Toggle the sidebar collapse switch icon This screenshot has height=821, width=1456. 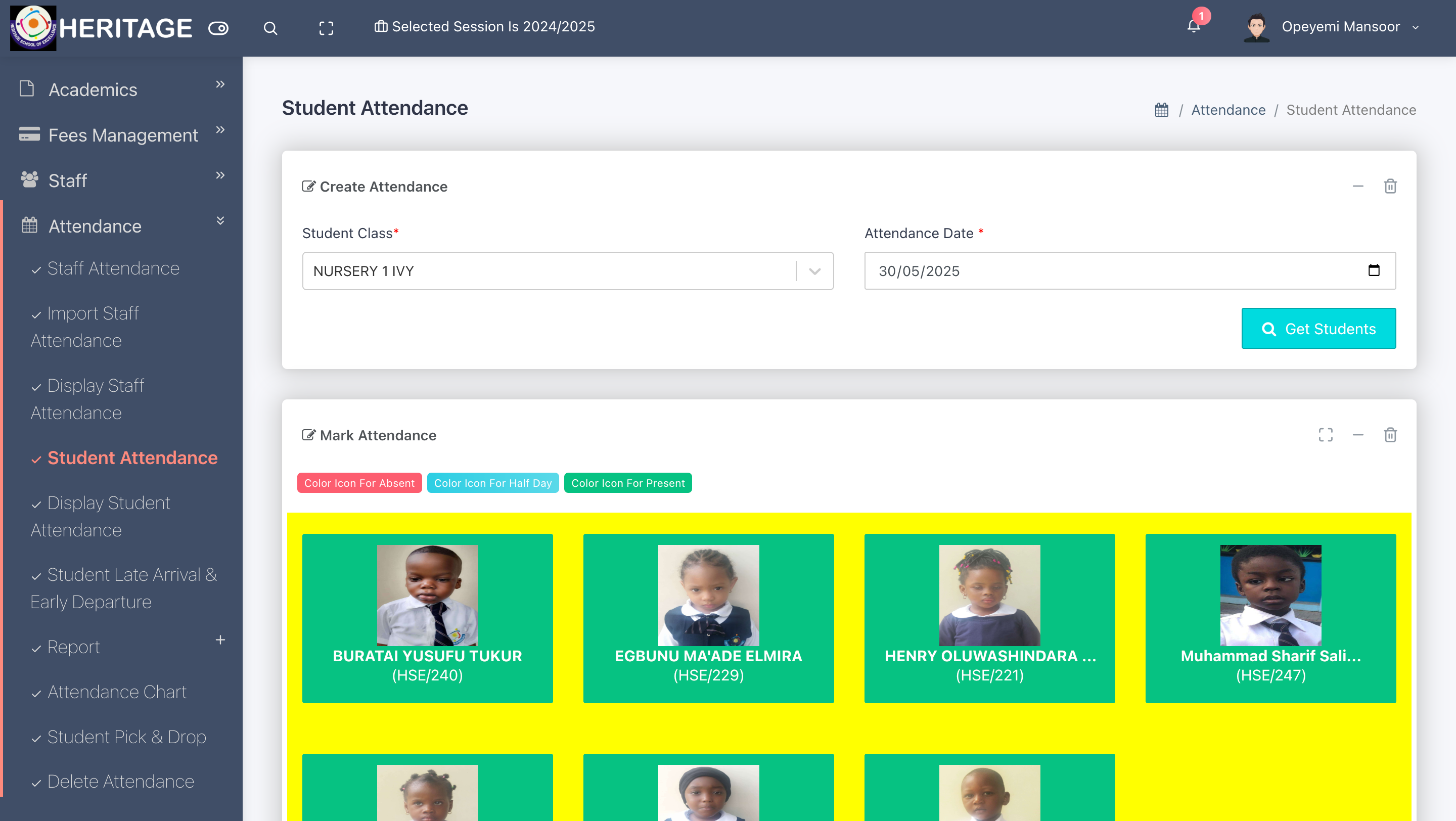coord(218,28)
